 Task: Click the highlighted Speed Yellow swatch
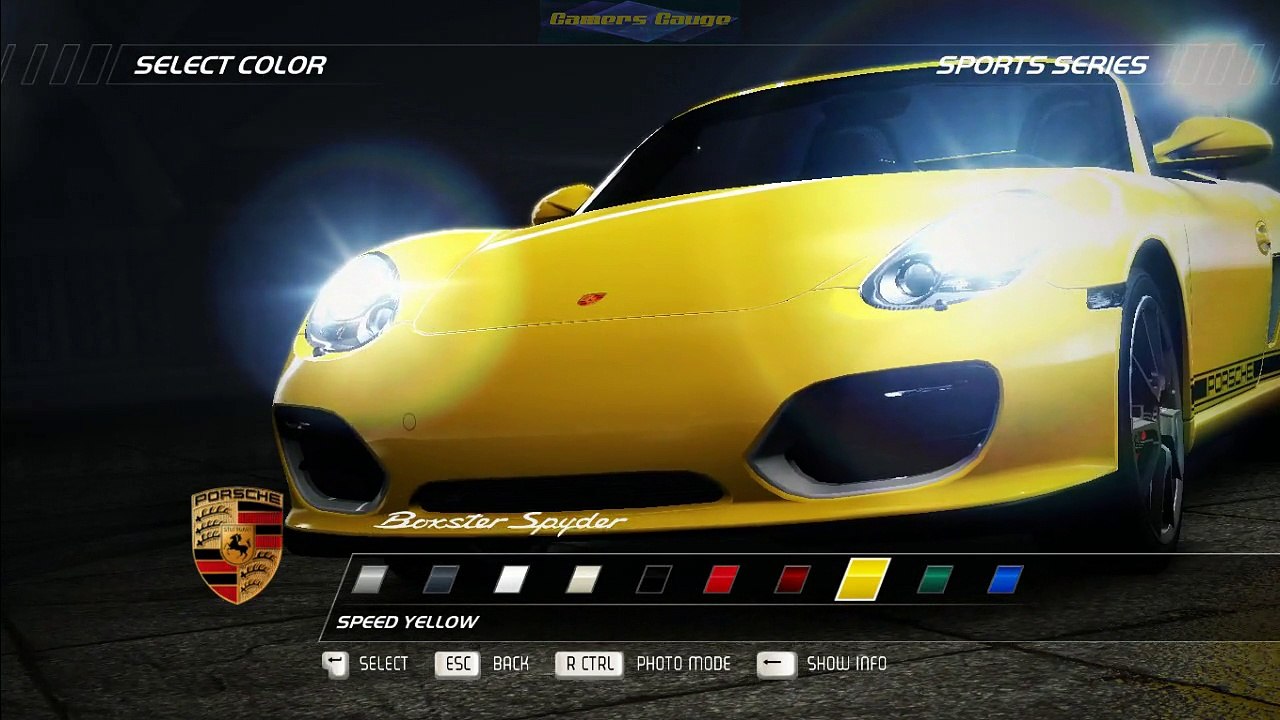click(x=863, y=579)
